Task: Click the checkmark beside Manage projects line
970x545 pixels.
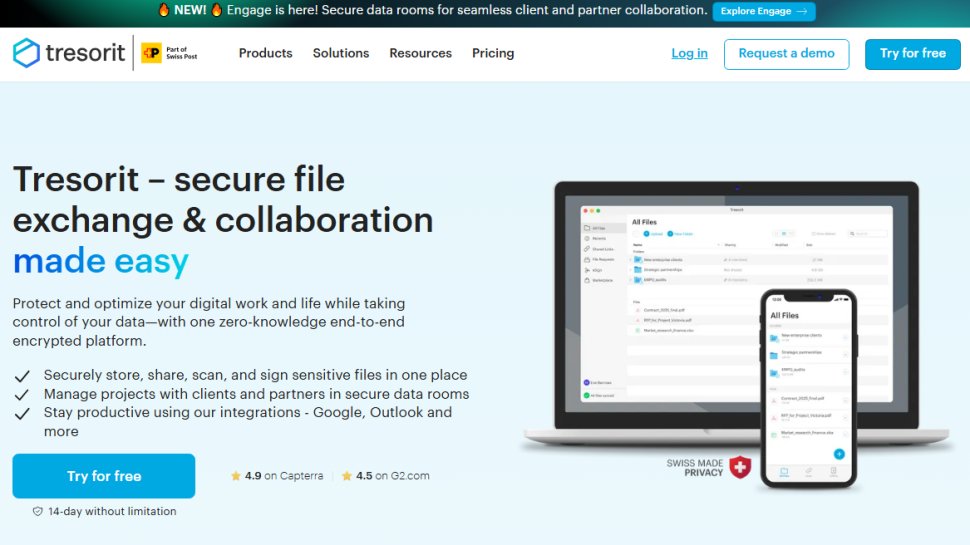Action: (x=22, y=395)
